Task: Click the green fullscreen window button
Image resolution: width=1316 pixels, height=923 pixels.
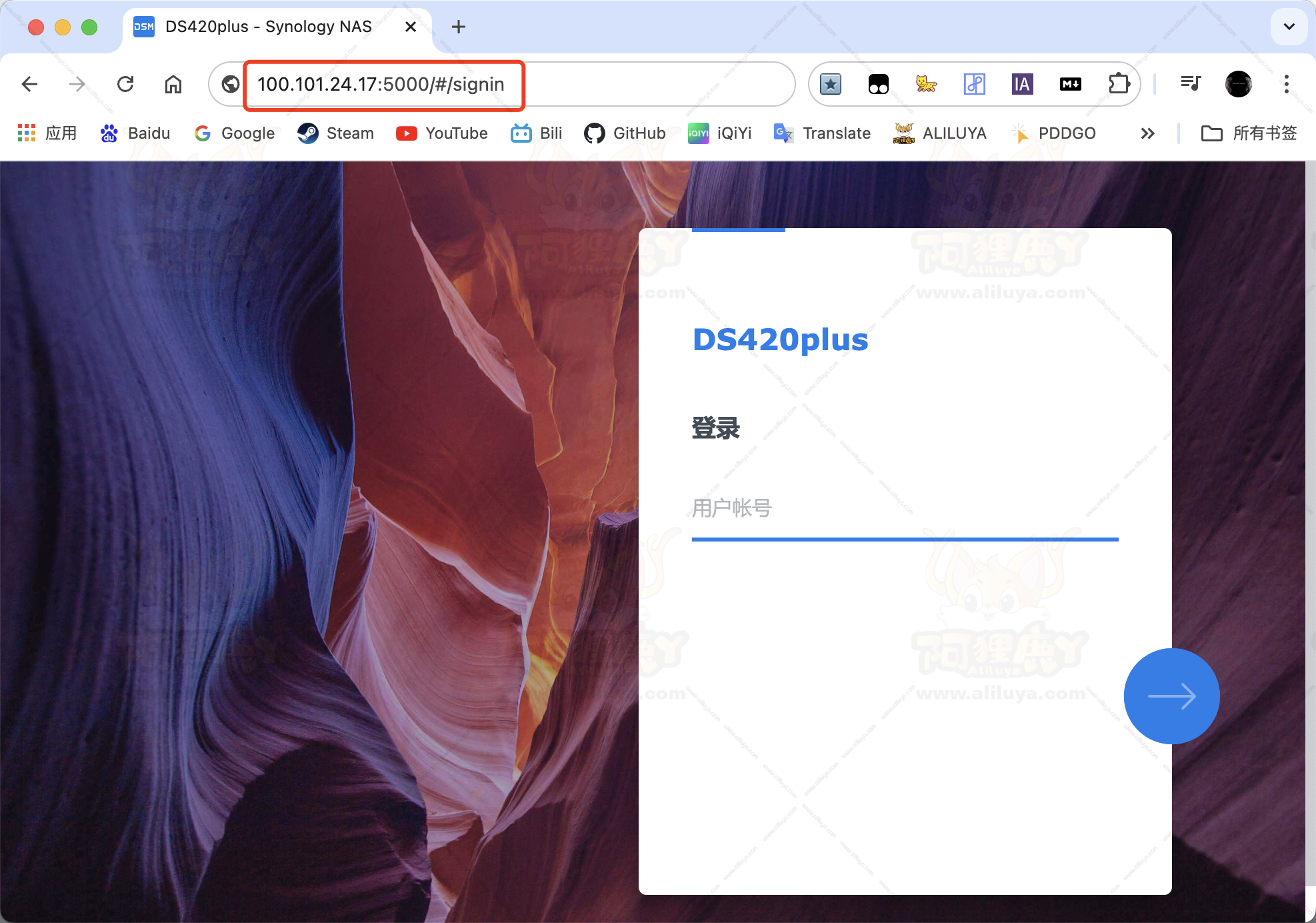Action: point(89,27)
